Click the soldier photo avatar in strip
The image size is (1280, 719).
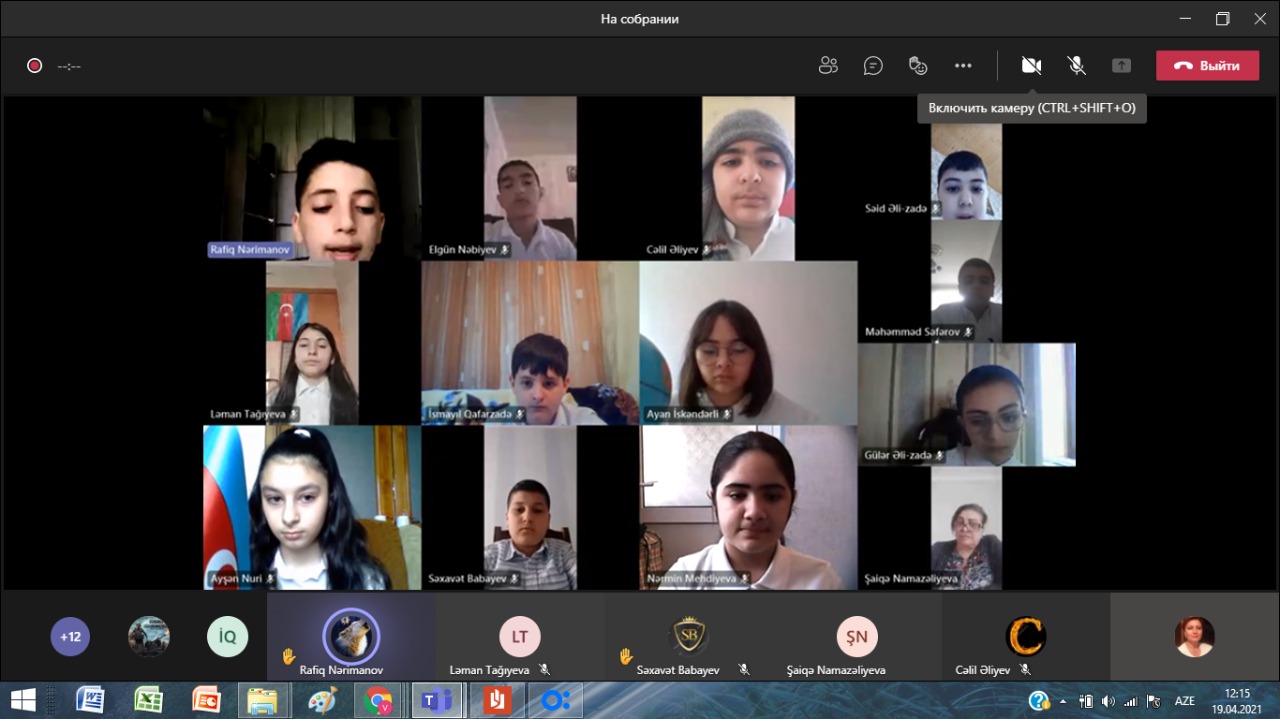149,636
